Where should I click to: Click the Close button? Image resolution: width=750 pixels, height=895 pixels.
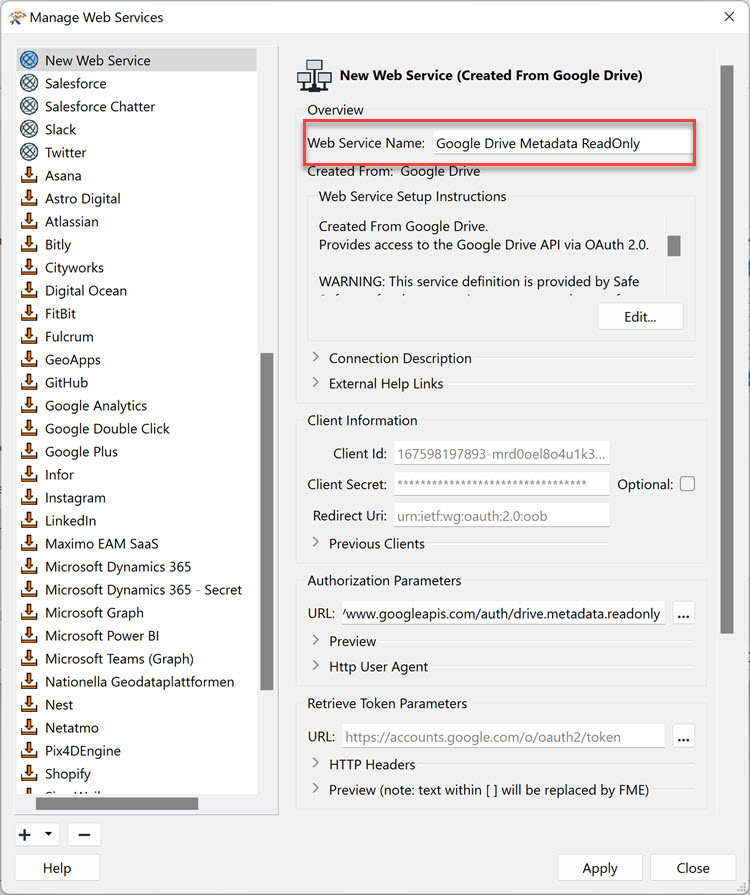point(693,868)
